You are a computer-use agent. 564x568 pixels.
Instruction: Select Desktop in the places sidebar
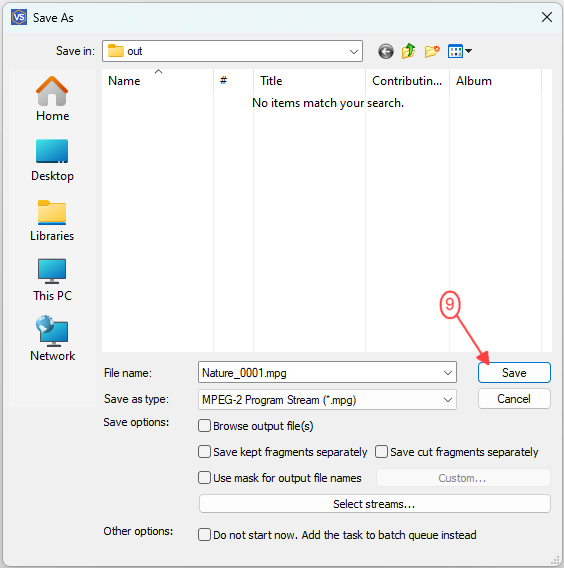[52, 160]
